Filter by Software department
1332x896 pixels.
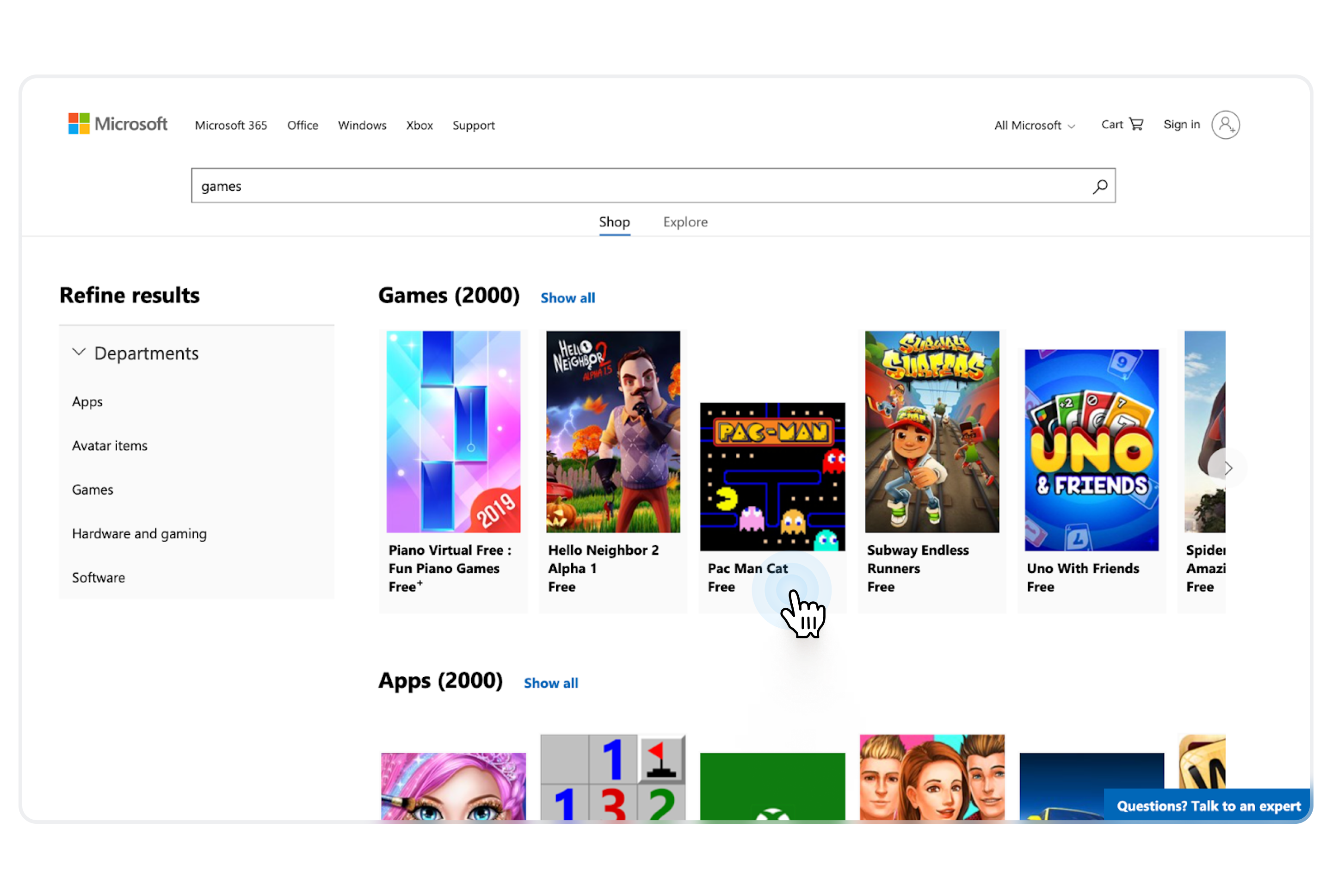pos(98,578)
